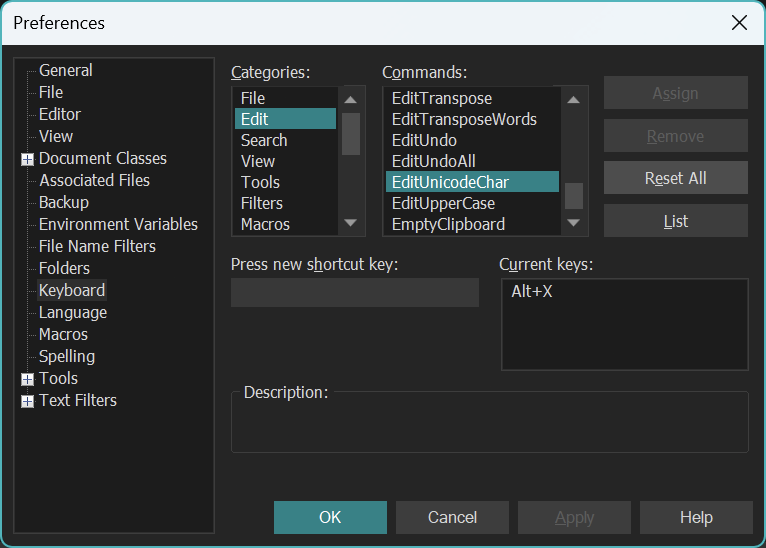The image size is (766, 548).
Task: Choose the Search category
Action: [264, 141]
